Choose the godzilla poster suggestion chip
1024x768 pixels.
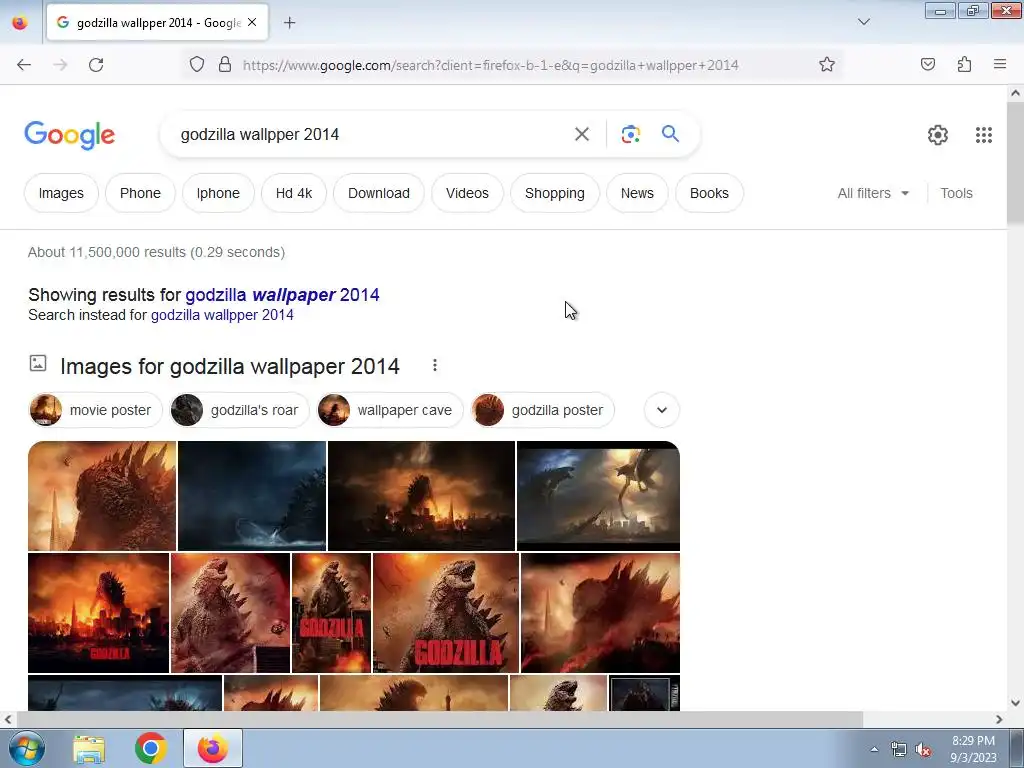[x=543, y=410]
